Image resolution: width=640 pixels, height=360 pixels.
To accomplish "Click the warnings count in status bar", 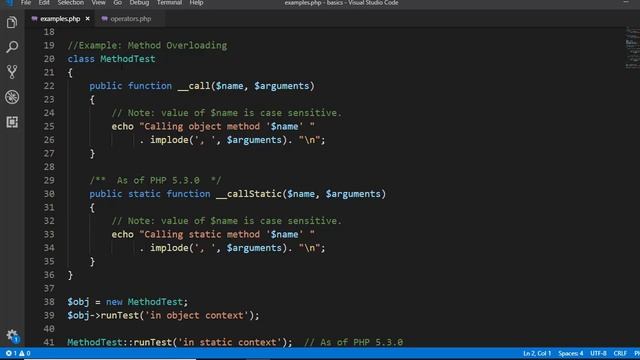I will (24, 353).
